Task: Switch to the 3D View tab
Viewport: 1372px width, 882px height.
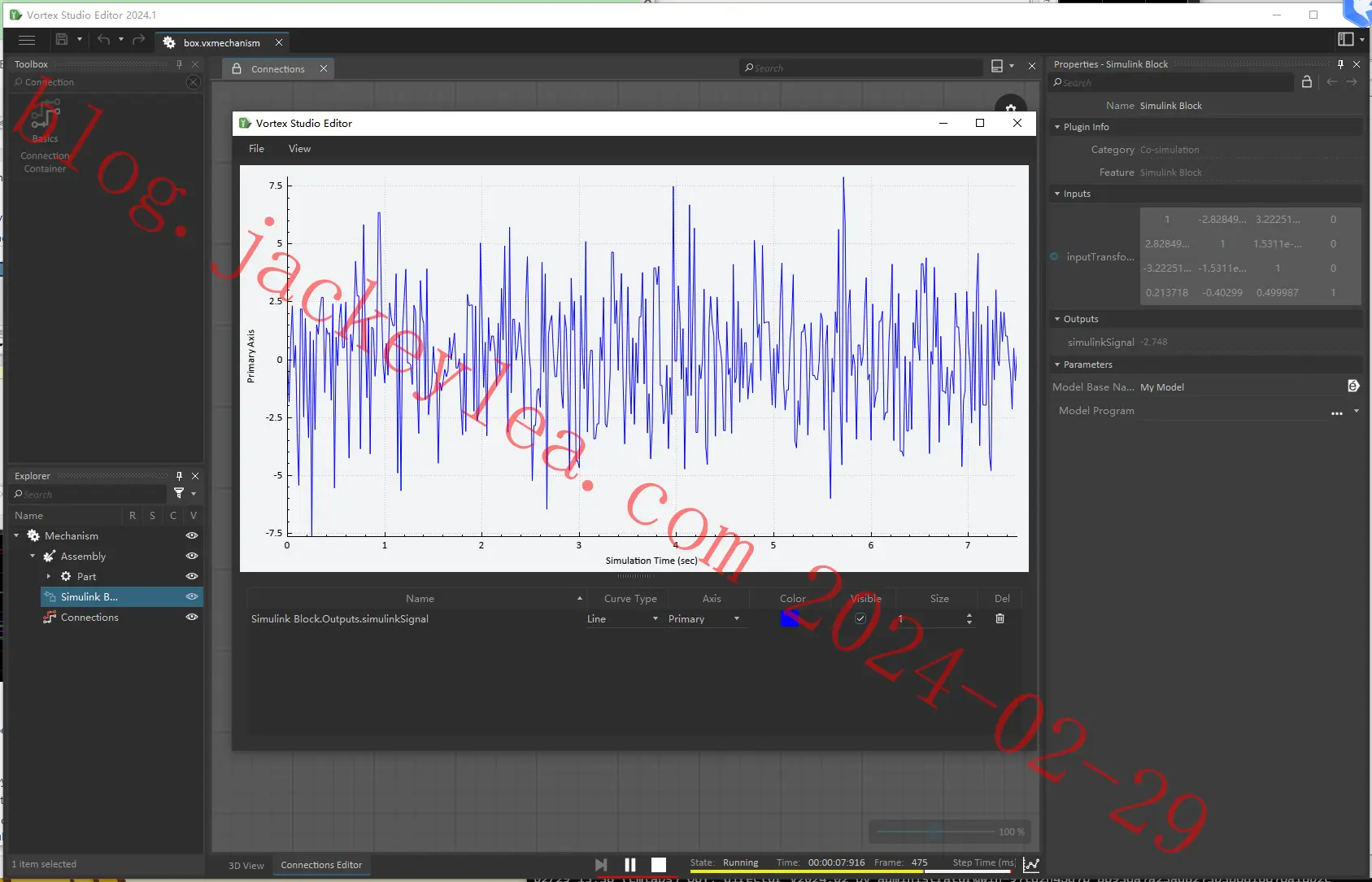Action: (246, 865)
